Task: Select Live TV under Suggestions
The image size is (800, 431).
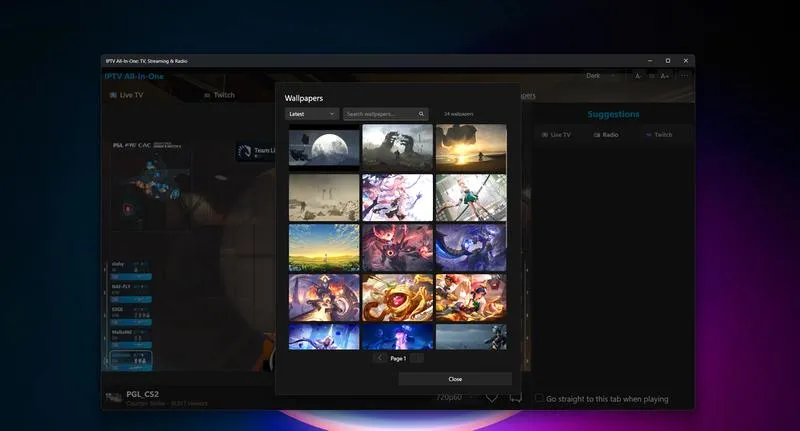Action: 556,135
